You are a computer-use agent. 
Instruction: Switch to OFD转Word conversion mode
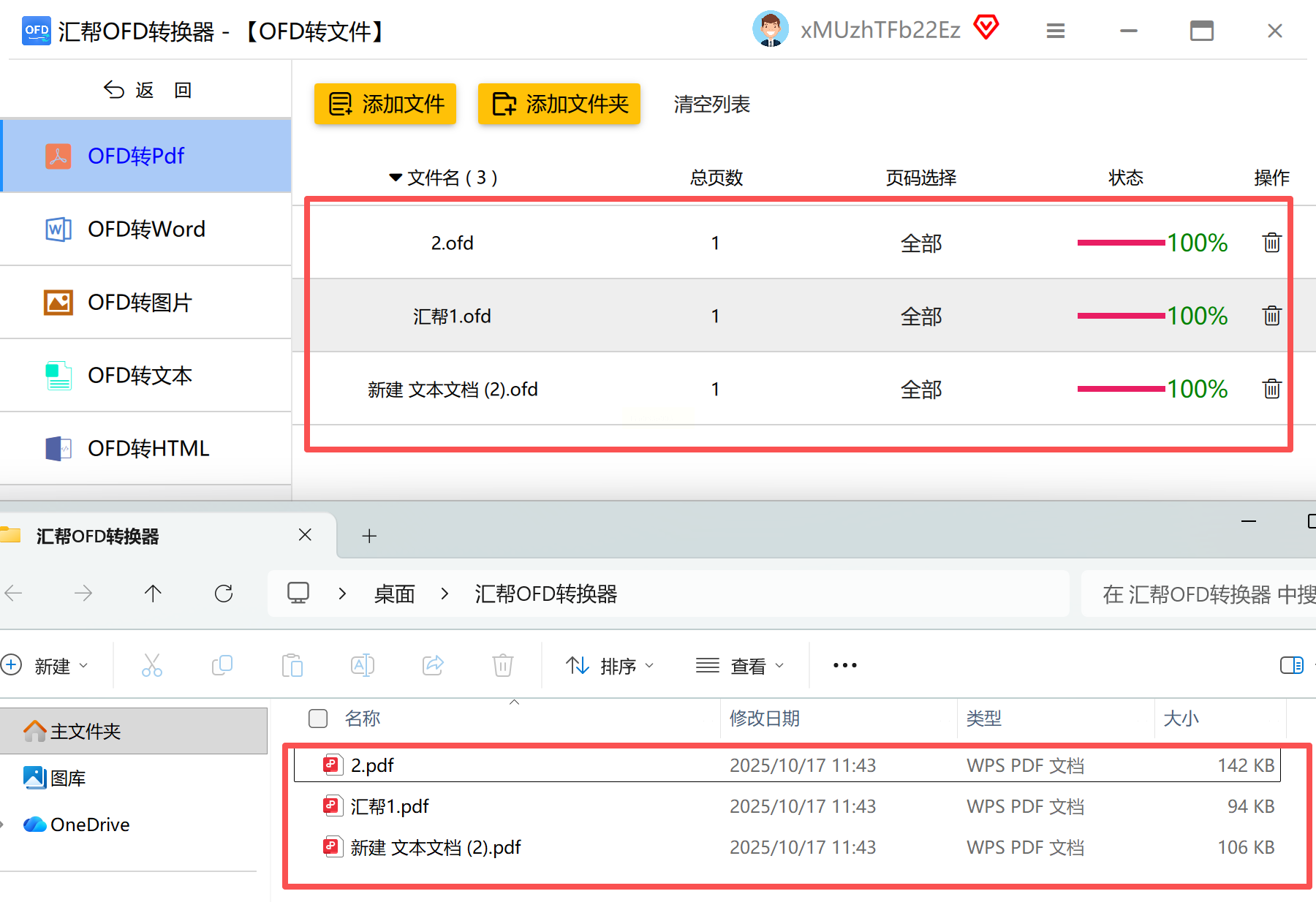coord(146,229)
